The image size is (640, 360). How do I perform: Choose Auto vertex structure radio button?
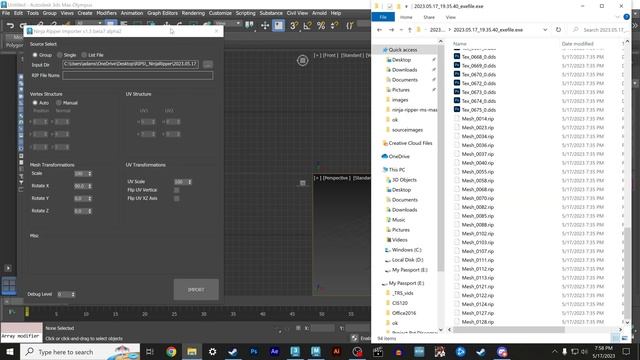tap(35, 103)
